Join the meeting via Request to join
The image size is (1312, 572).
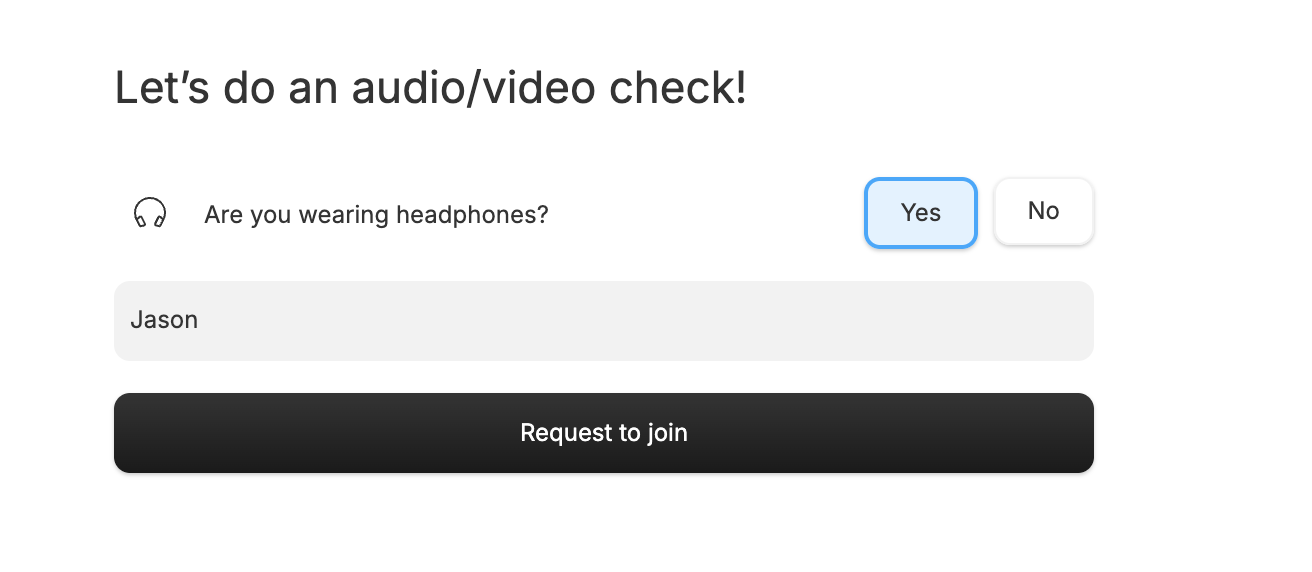tap(604, 433)
